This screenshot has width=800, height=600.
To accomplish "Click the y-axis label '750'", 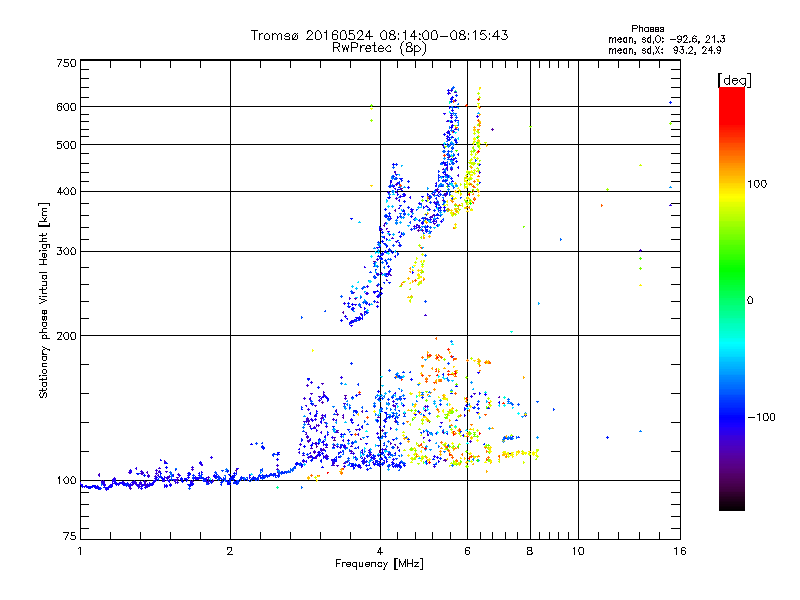I will coord(66,63).
